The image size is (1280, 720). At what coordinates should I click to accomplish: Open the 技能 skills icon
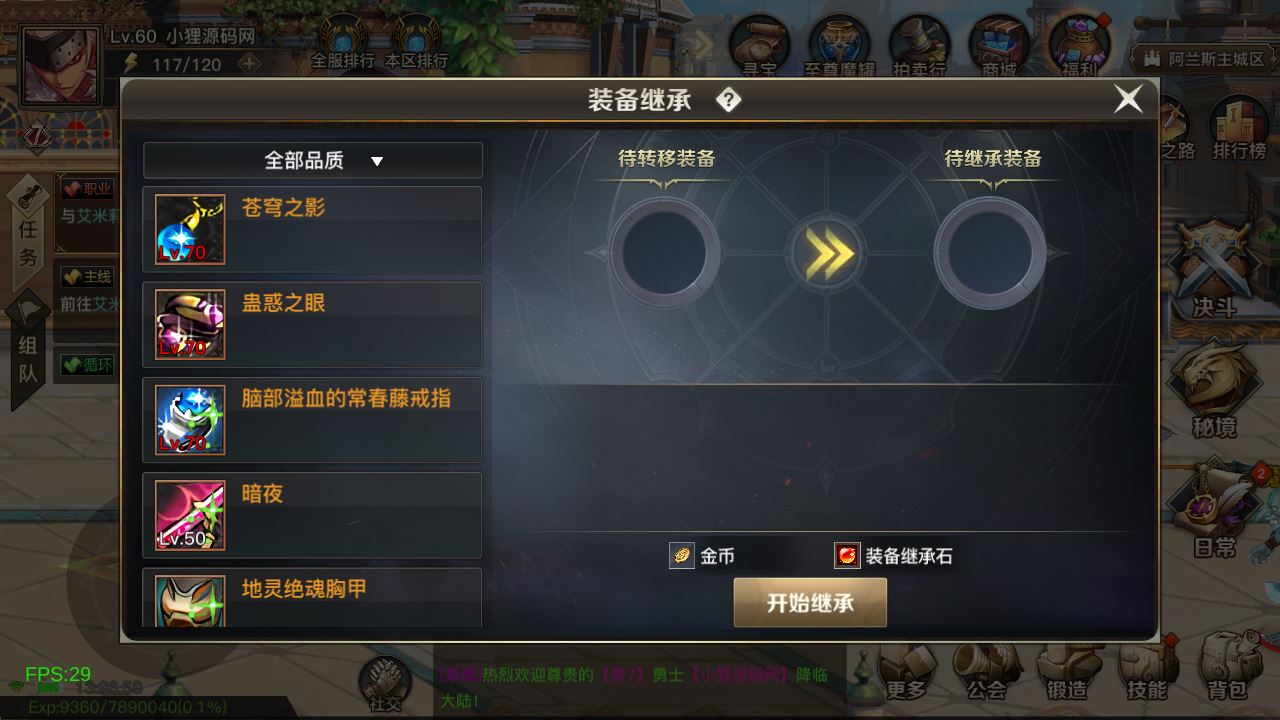[1147, 672]
